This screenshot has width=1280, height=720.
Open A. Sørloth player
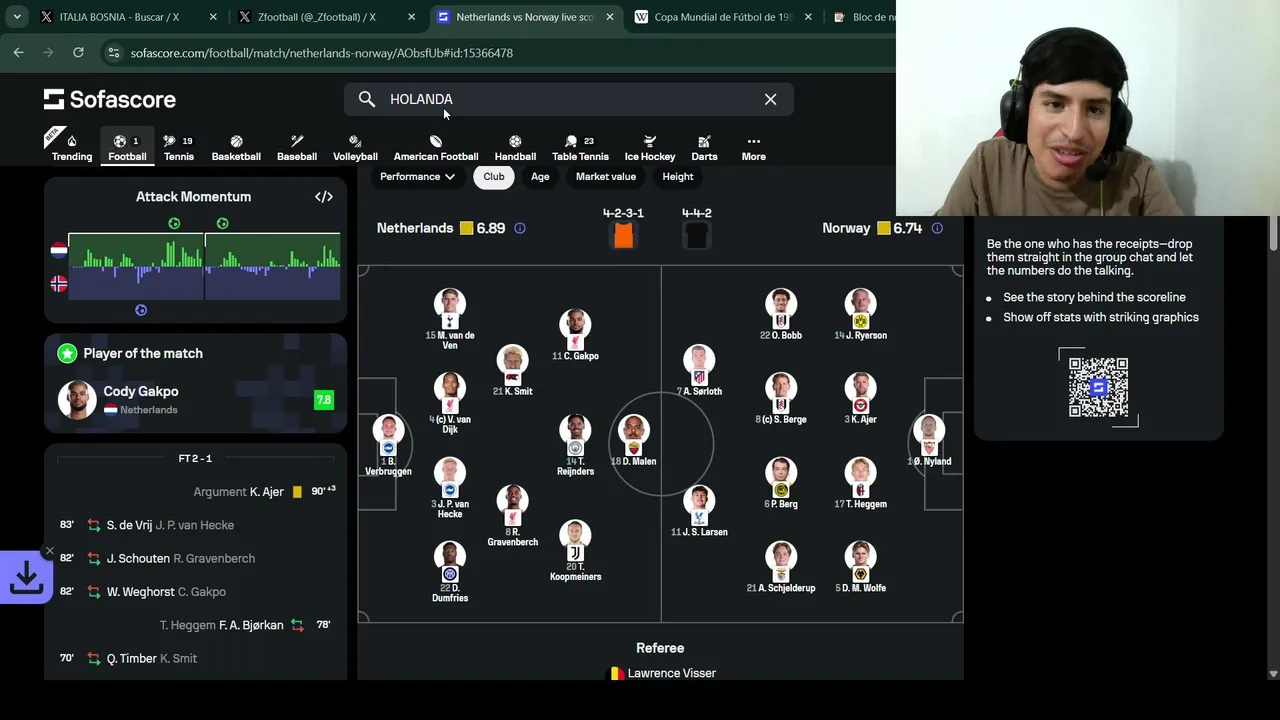699,370
